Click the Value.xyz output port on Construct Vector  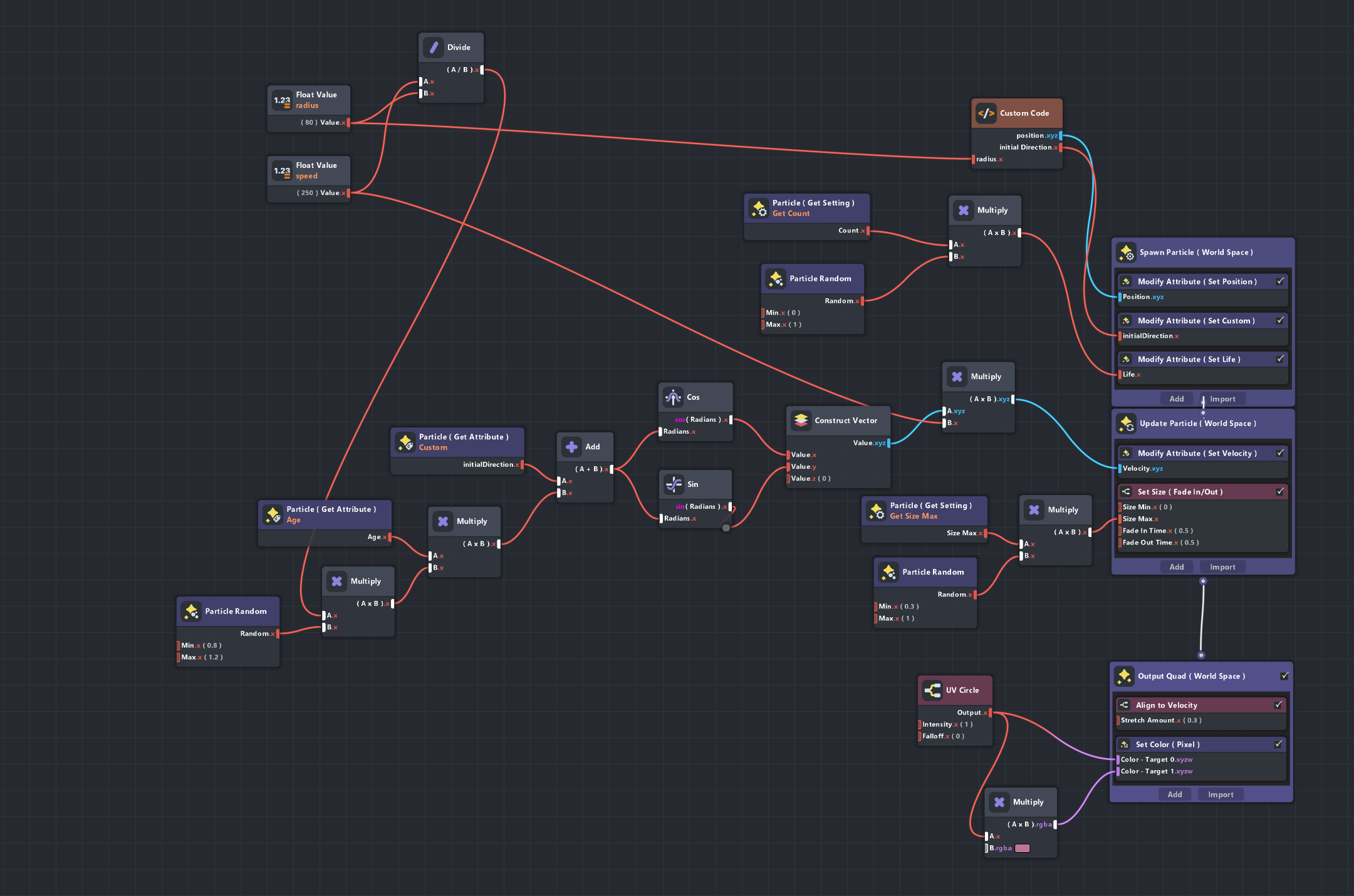888,443
